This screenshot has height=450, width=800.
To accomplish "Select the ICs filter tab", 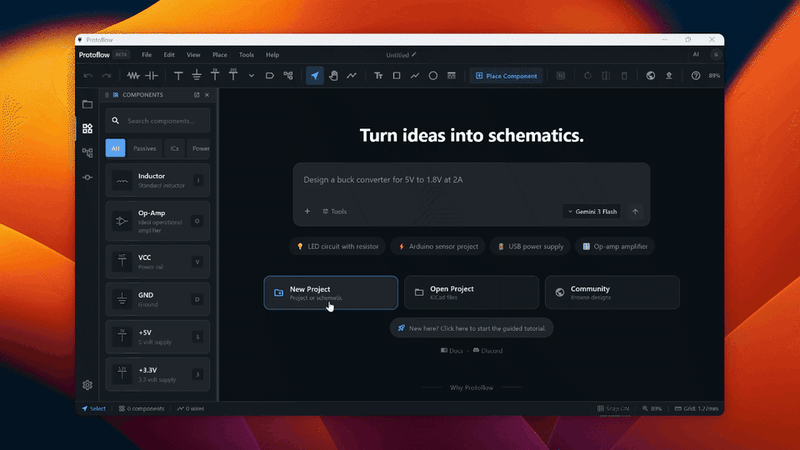I will 174,148.
